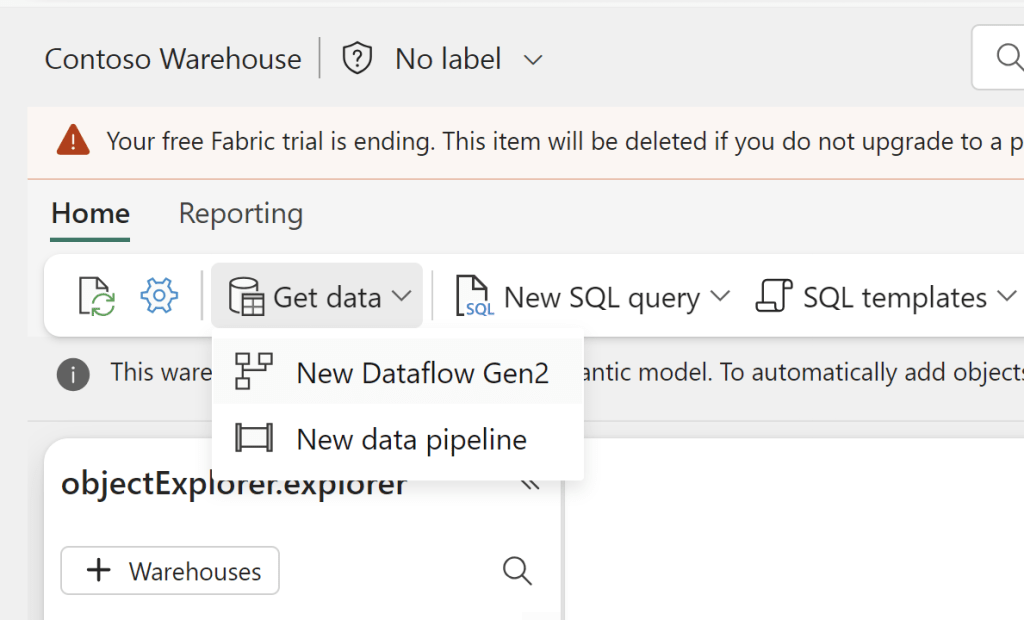Open the settings gear icon
This screenshot has width=1024, height=620.
(x=159, y=296)
